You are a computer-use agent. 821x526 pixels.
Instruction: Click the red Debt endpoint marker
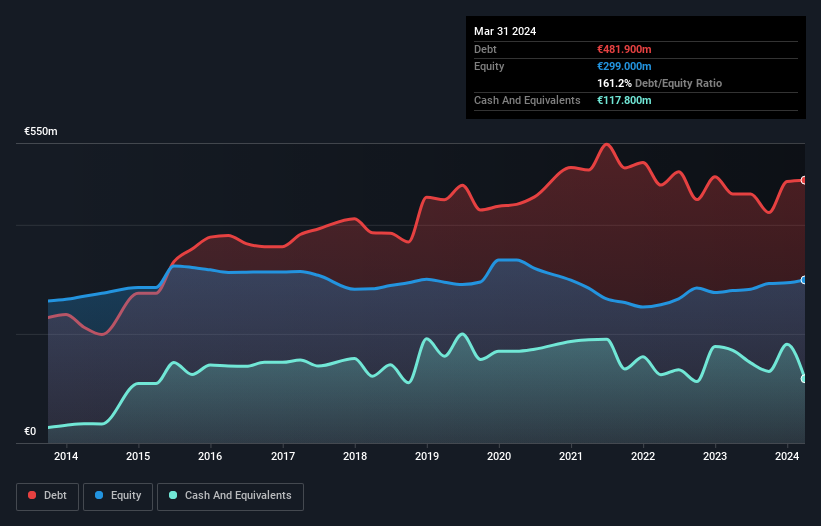(x=804, y=180)
